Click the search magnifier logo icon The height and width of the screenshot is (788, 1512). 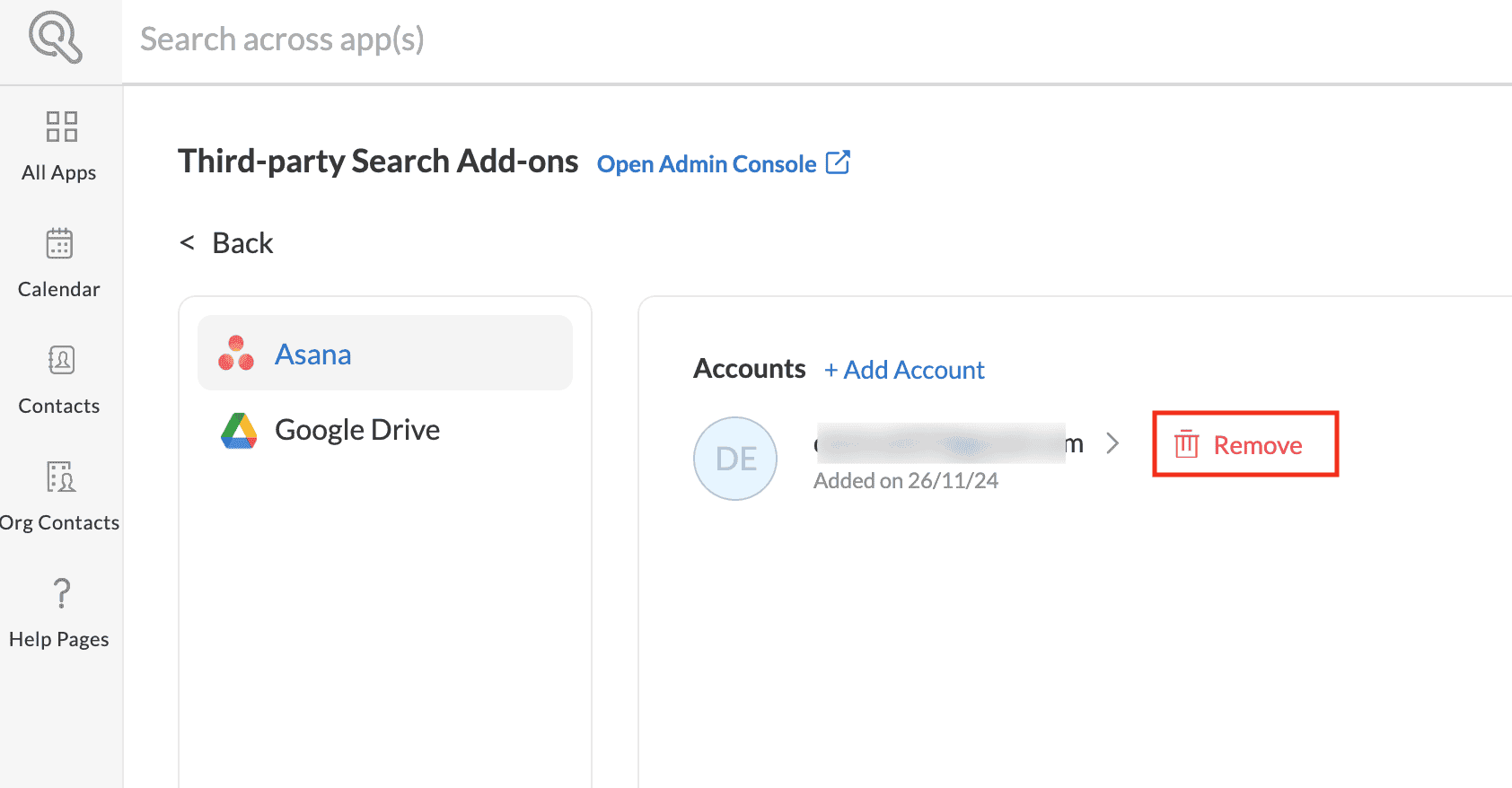tap(56, 38)
